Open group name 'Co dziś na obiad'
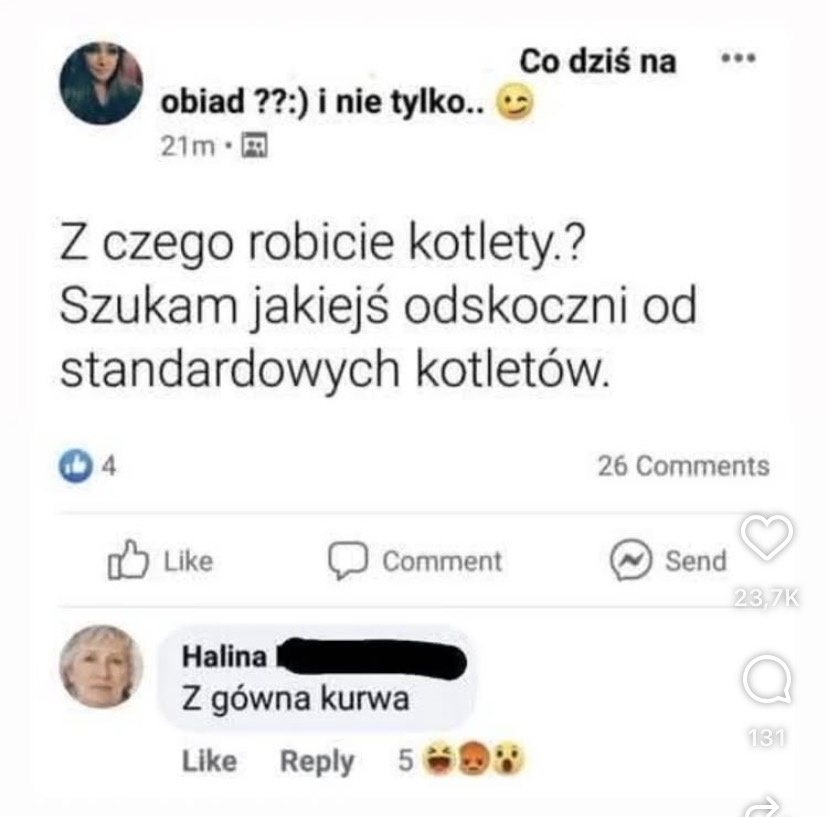This screenshot has width=828, height=817. point(419,81)
